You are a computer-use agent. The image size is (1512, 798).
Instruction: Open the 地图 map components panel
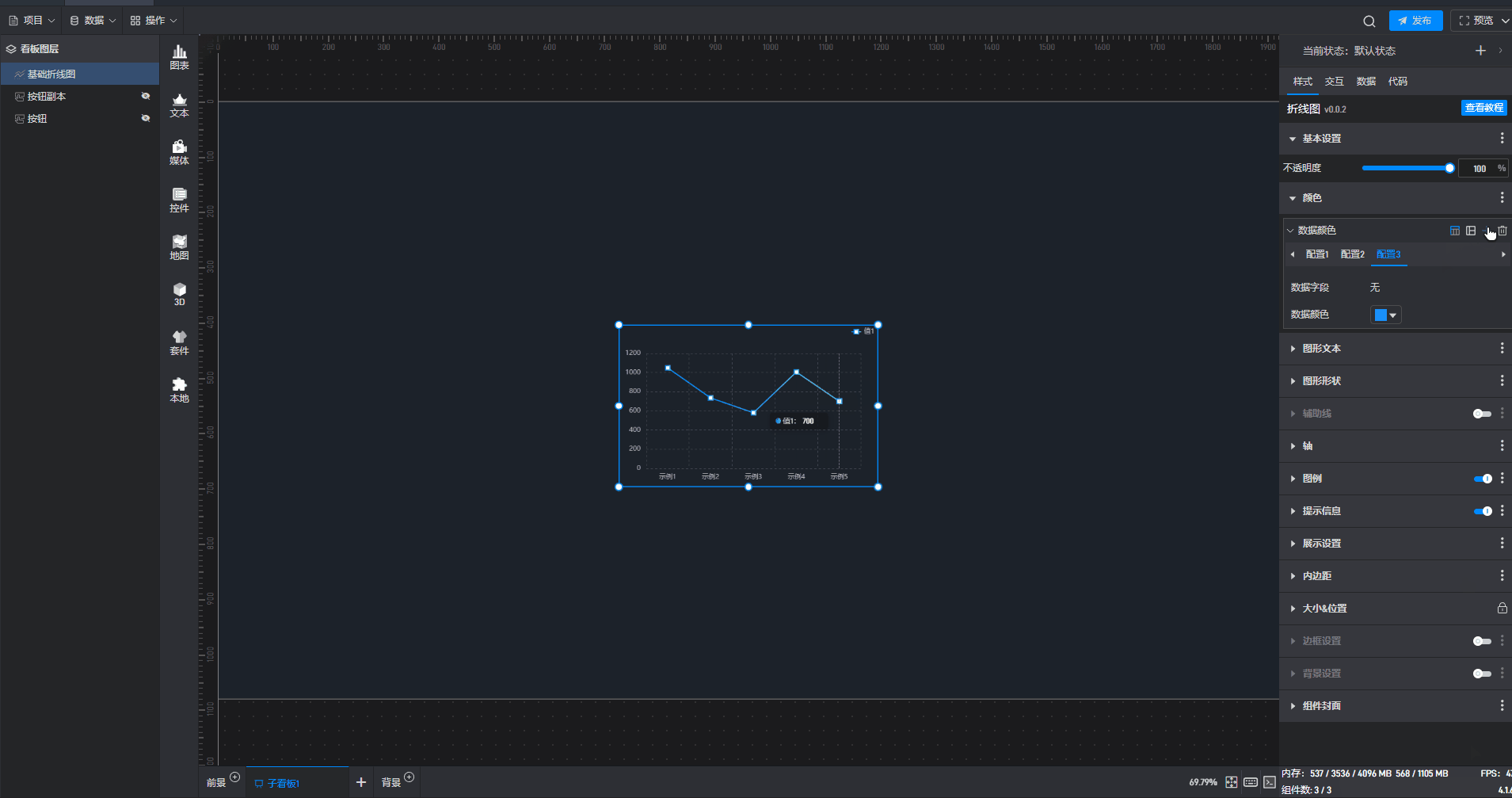coord(180,247)
